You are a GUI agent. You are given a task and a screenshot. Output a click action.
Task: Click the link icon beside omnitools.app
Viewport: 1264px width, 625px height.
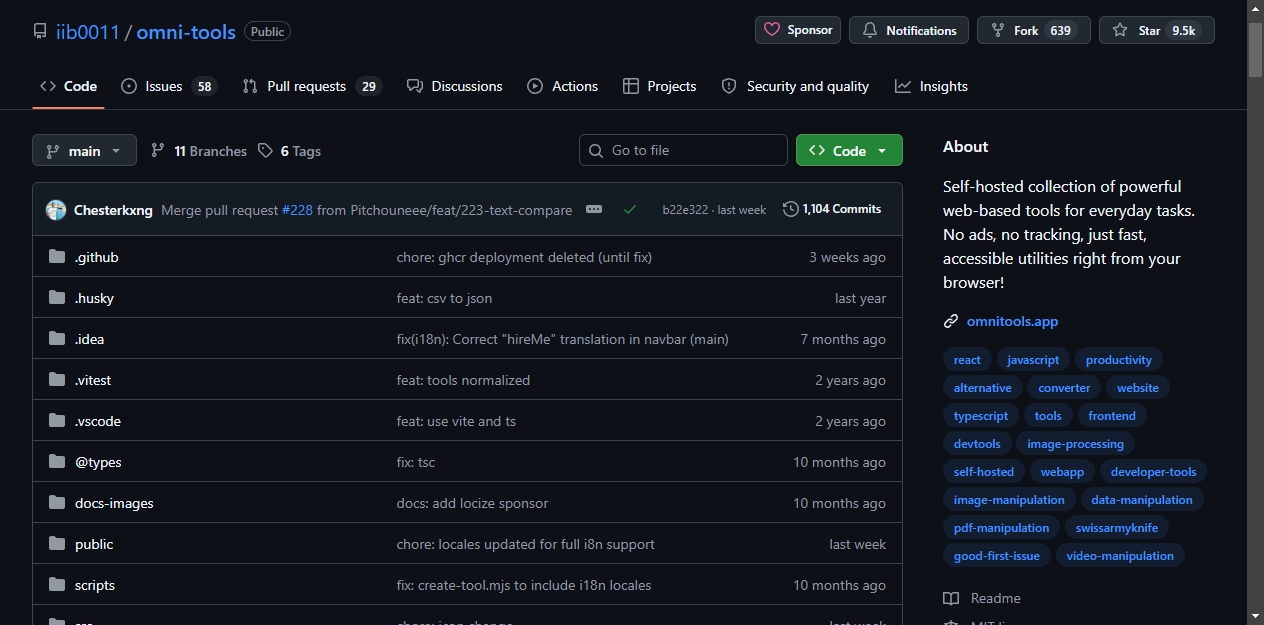point(951,321)
